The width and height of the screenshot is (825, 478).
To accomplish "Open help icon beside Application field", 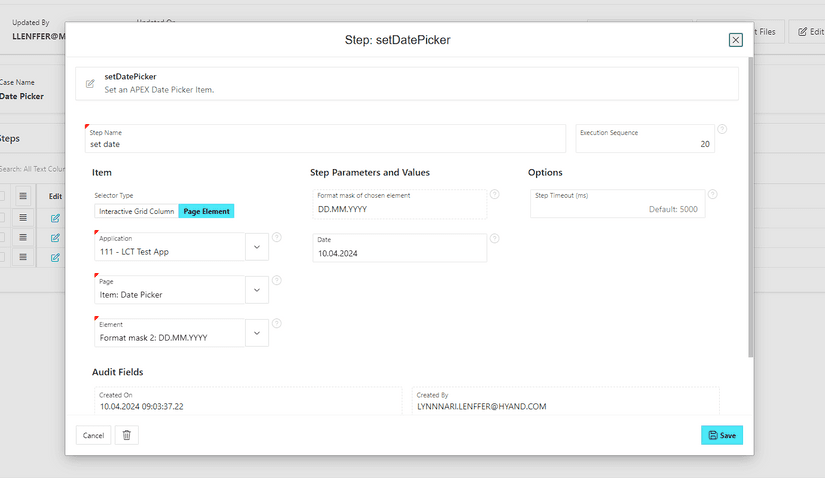I will tap(277, 237).
